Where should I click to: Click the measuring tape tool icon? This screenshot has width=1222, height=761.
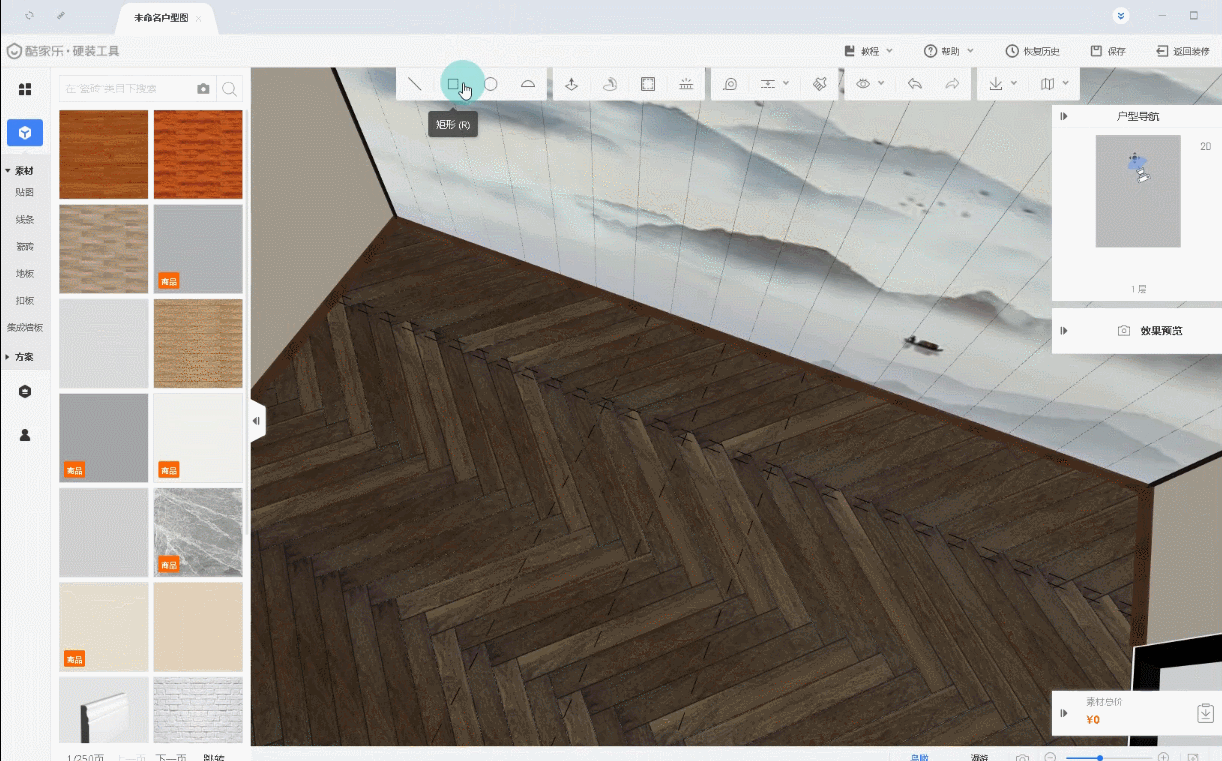(x=730, y=85)
